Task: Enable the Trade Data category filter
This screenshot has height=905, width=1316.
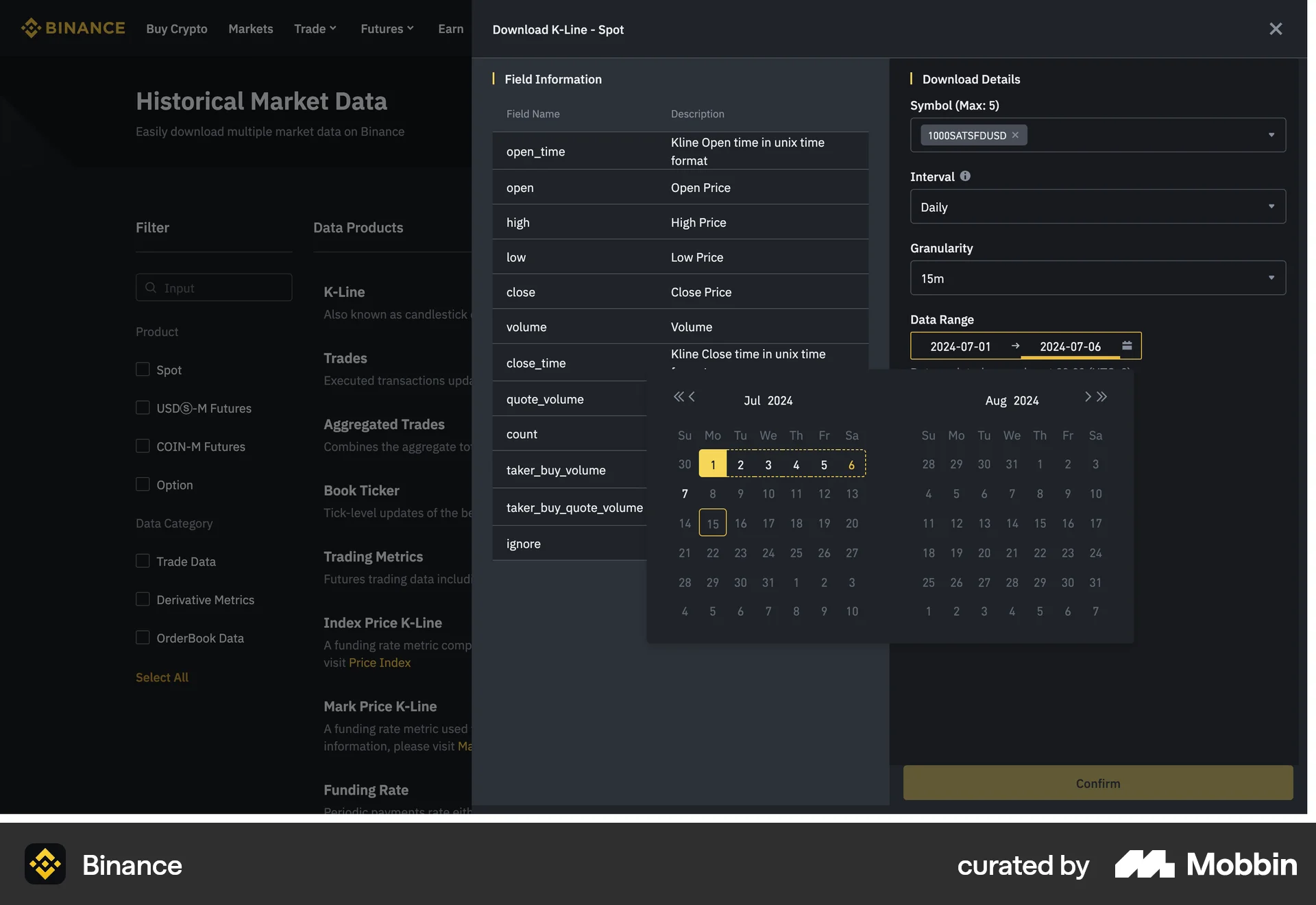Action: 142,561
